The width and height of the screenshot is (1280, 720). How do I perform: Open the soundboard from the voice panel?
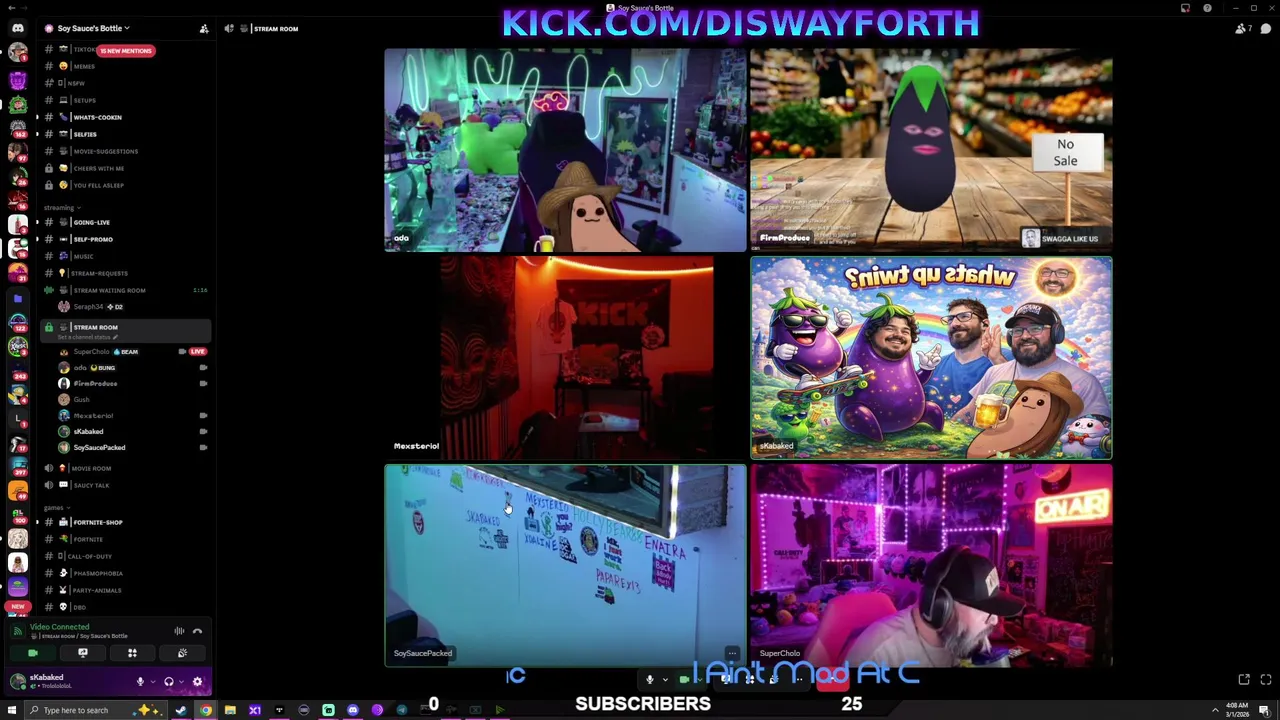pos(182,653)
